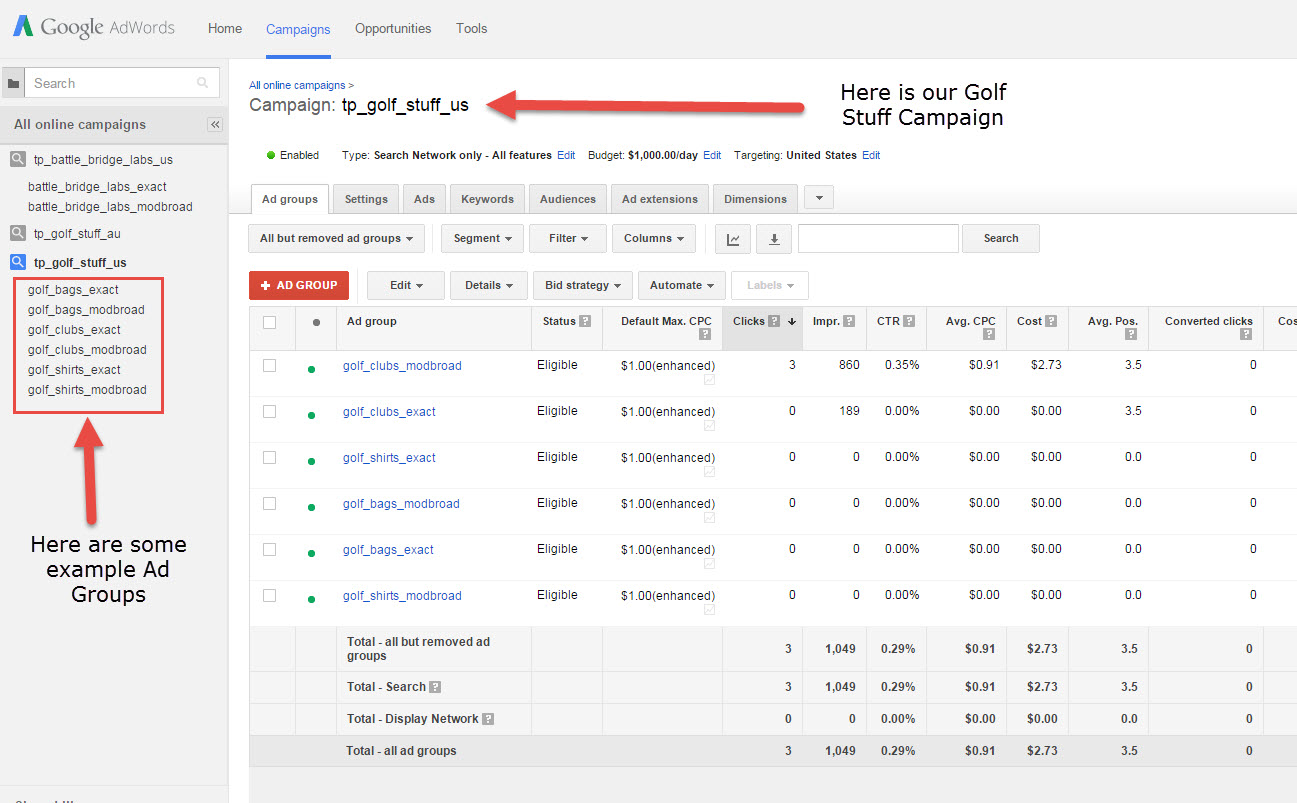Click the red + AD GROUP button
Screen dimensions: 1297x803
(299, 286)
